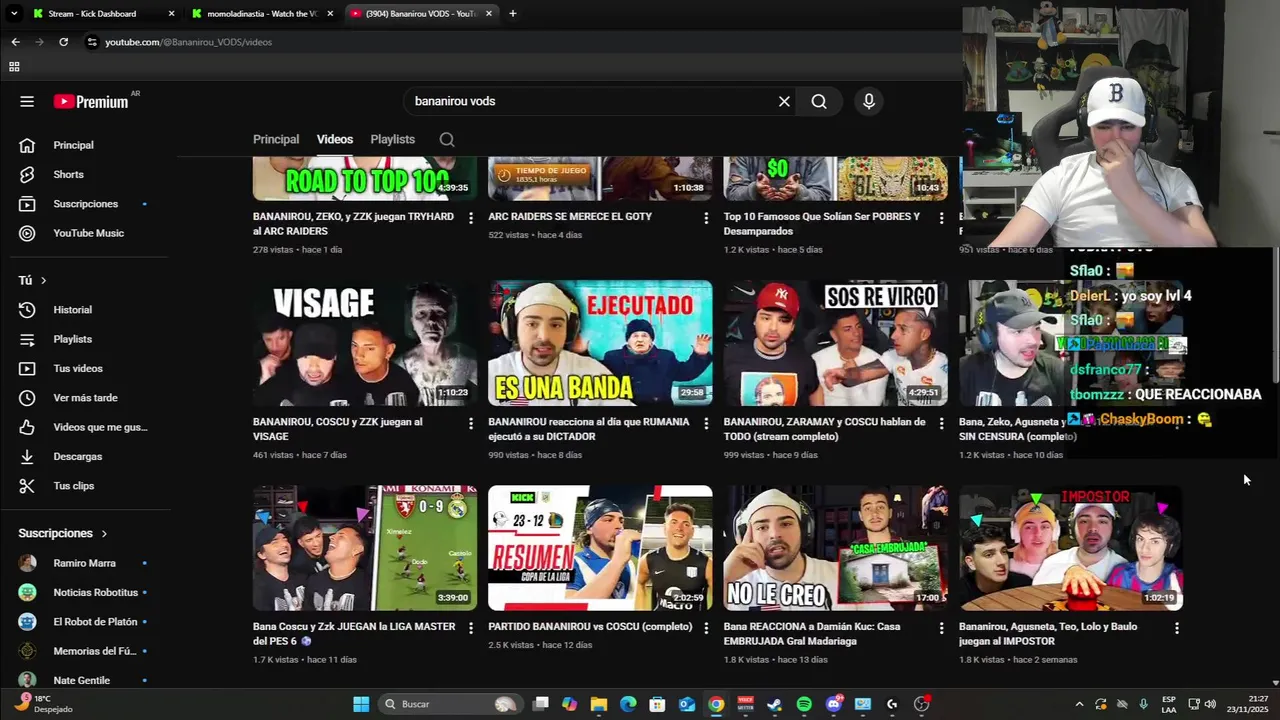
Task: Open Ramiro Marra subscription channel
Action: [x=85, y=563]
